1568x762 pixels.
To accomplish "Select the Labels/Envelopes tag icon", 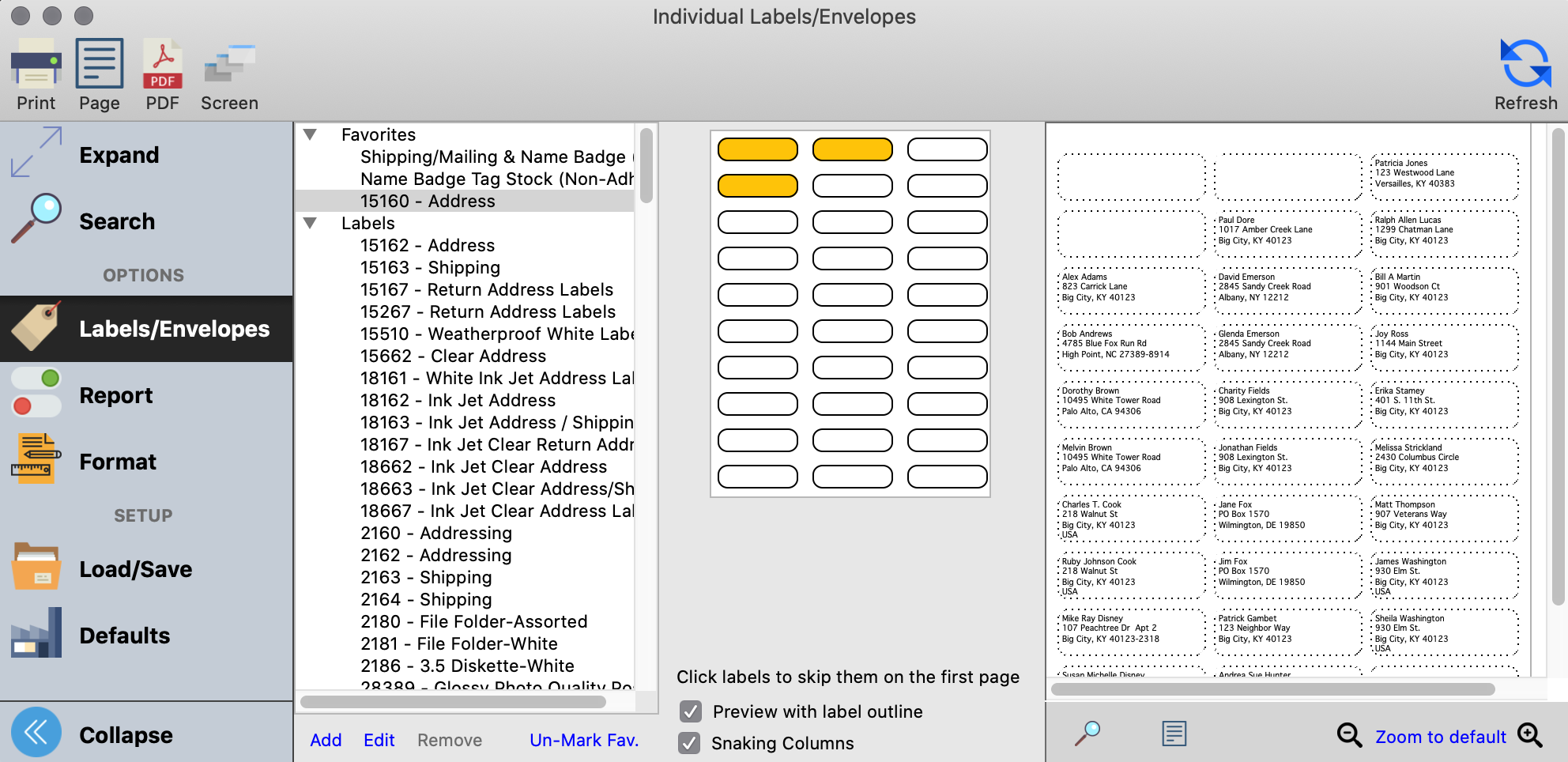I will click(36, 326).
